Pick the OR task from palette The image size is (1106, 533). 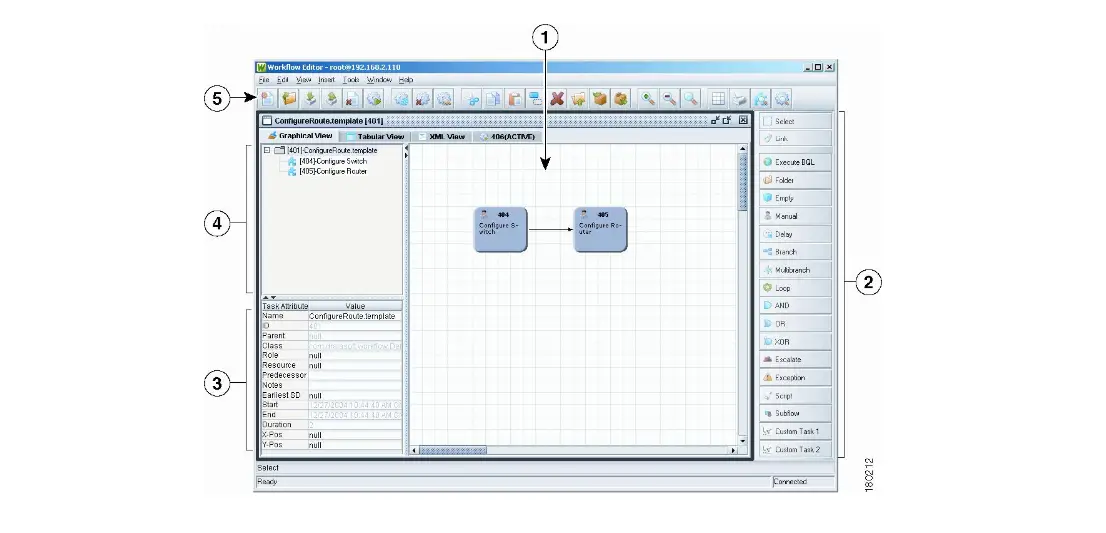[796, 324]
